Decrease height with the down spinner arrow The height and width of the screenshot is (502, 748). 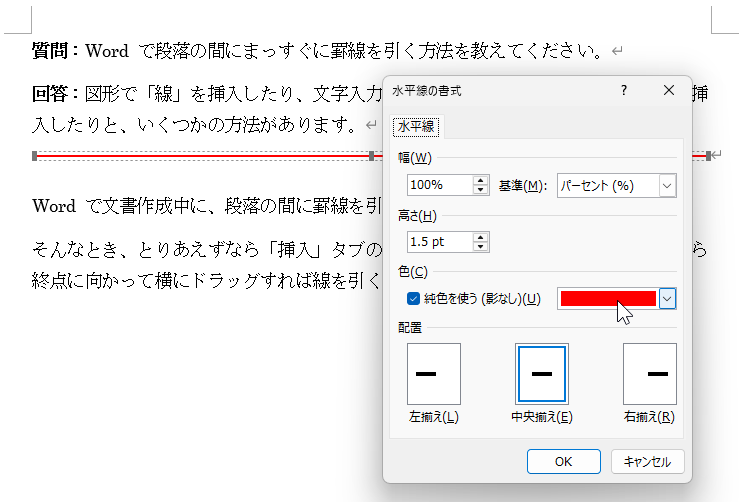(x=481, y=247)
